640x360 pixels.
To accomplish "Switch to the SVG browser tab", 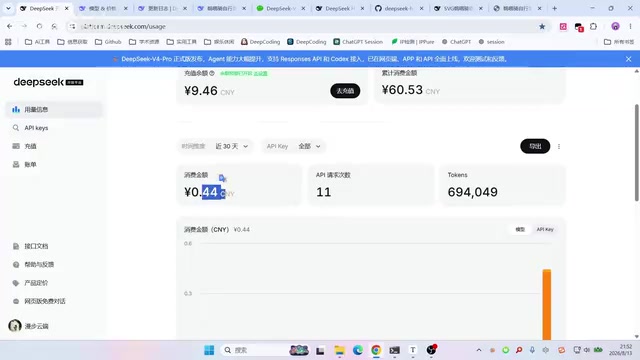I will point(459,8).
